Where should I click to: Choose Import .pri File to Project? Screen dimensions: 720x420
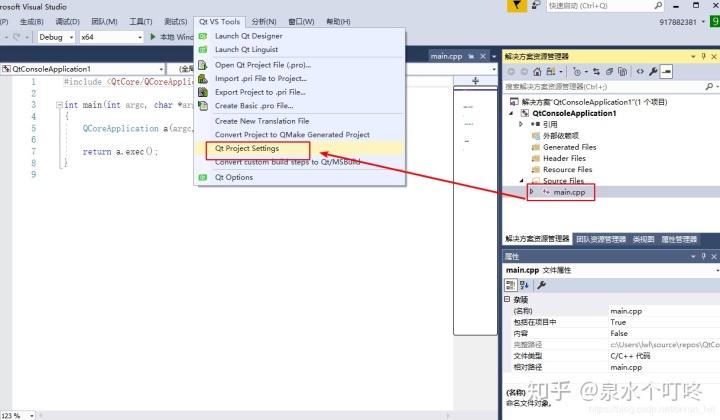pyautogui.click(x=260, y=78)
